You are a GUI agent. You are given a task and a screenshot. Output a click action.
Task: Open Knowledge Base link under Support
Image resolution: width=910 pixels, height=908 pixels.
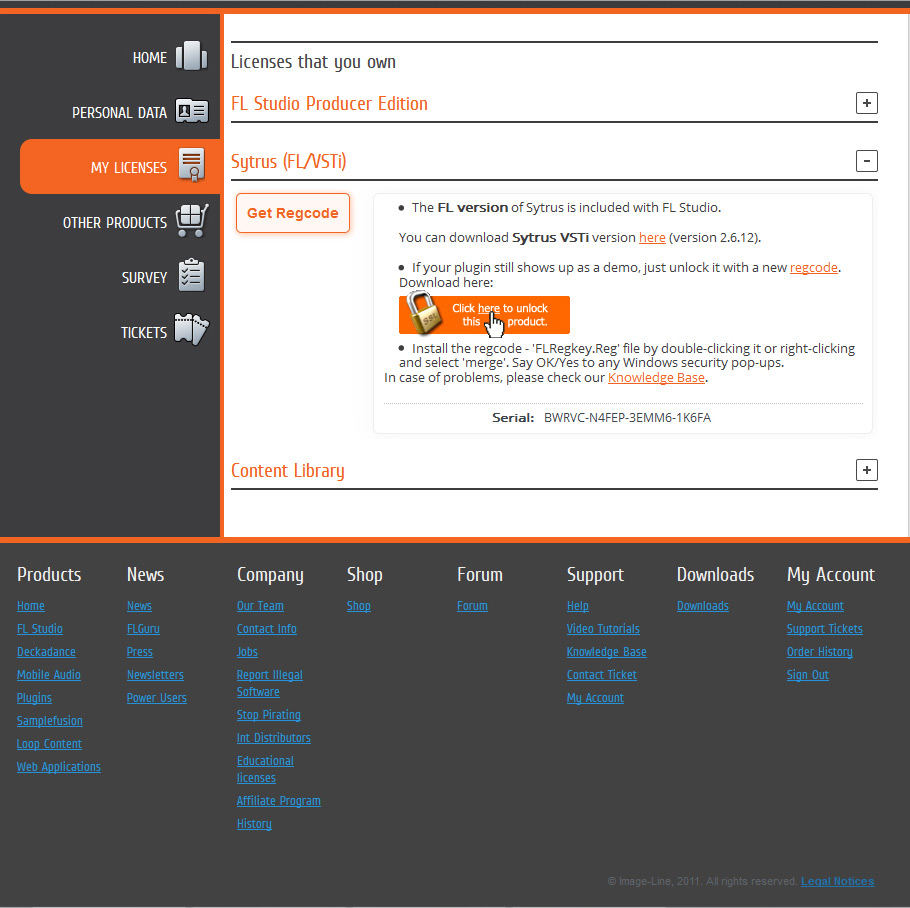click(606, 652)
